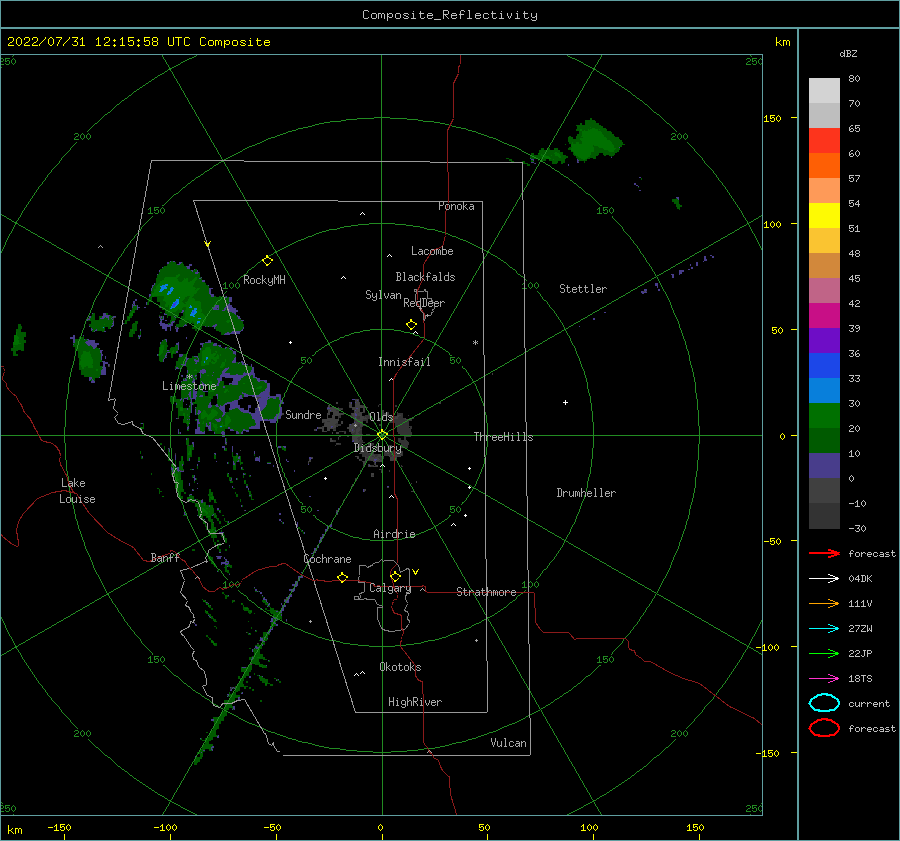Click the white 04DK arrow in legend

824,579
